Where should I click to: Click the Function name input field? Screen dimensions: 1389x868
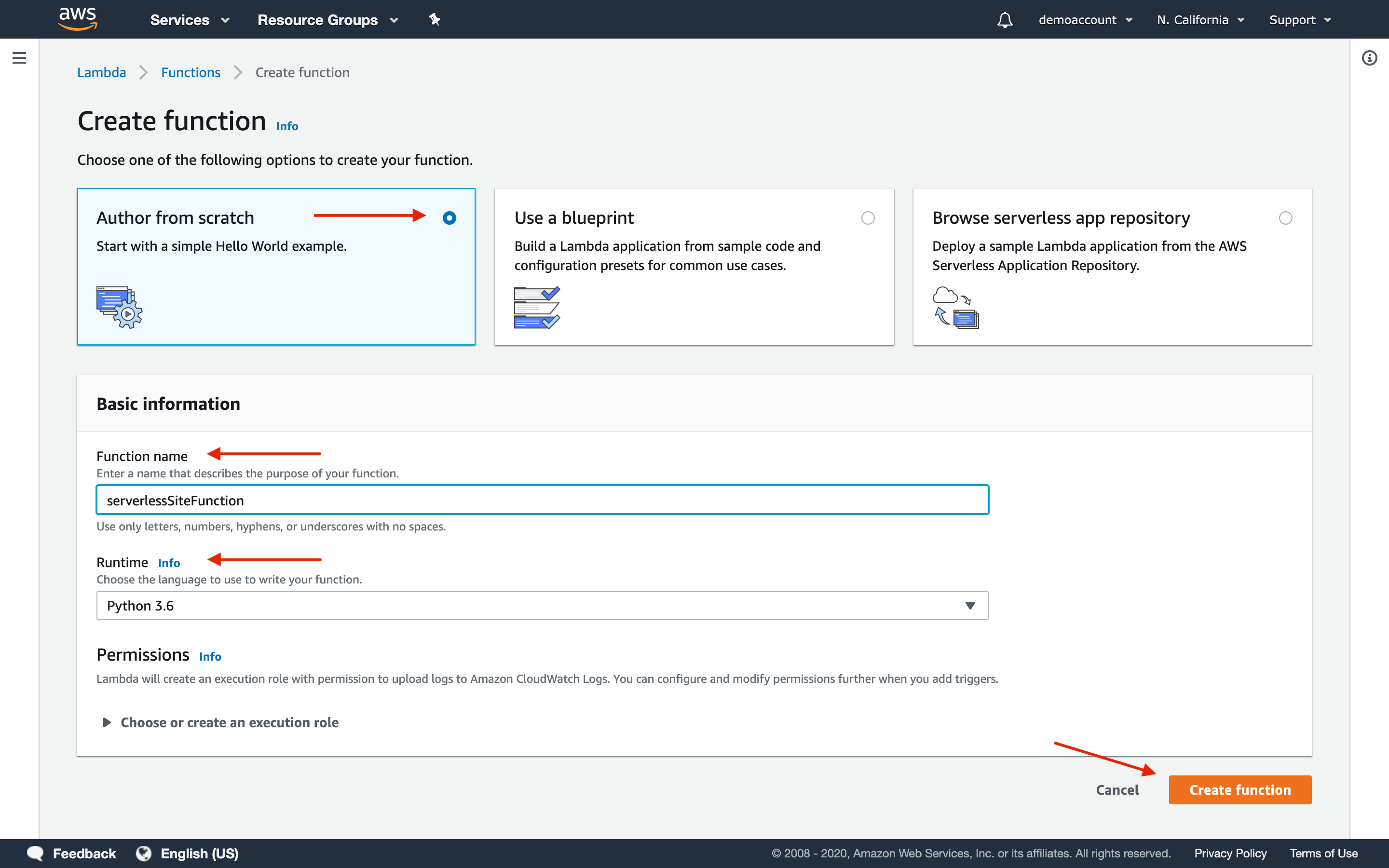click(x=541, y=500)
